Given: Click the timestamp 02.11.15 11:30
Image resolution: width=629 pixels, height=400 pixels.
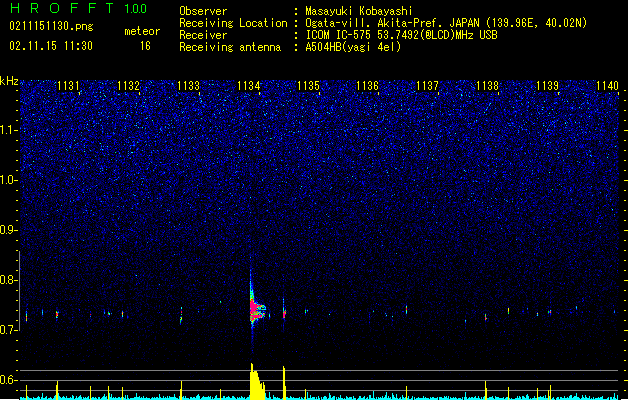Looking at the screenshot, I should 51,46.
